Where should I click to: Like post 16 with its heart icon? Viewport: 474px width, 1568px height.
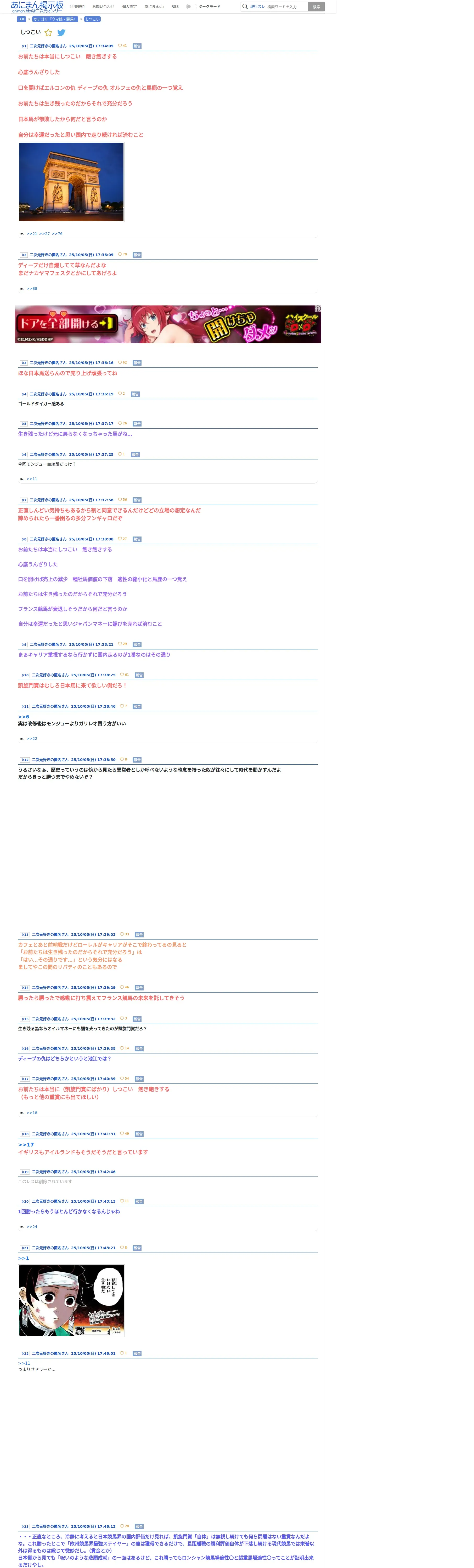(122, 1048)
